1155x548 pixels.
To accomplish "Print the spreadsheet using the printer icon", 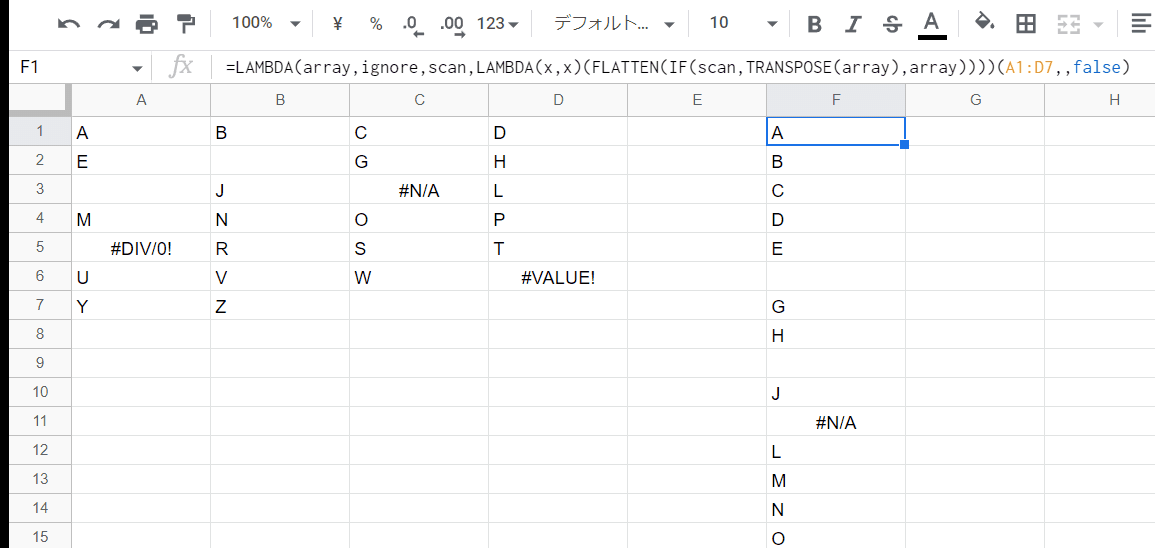I will (147, 24).
